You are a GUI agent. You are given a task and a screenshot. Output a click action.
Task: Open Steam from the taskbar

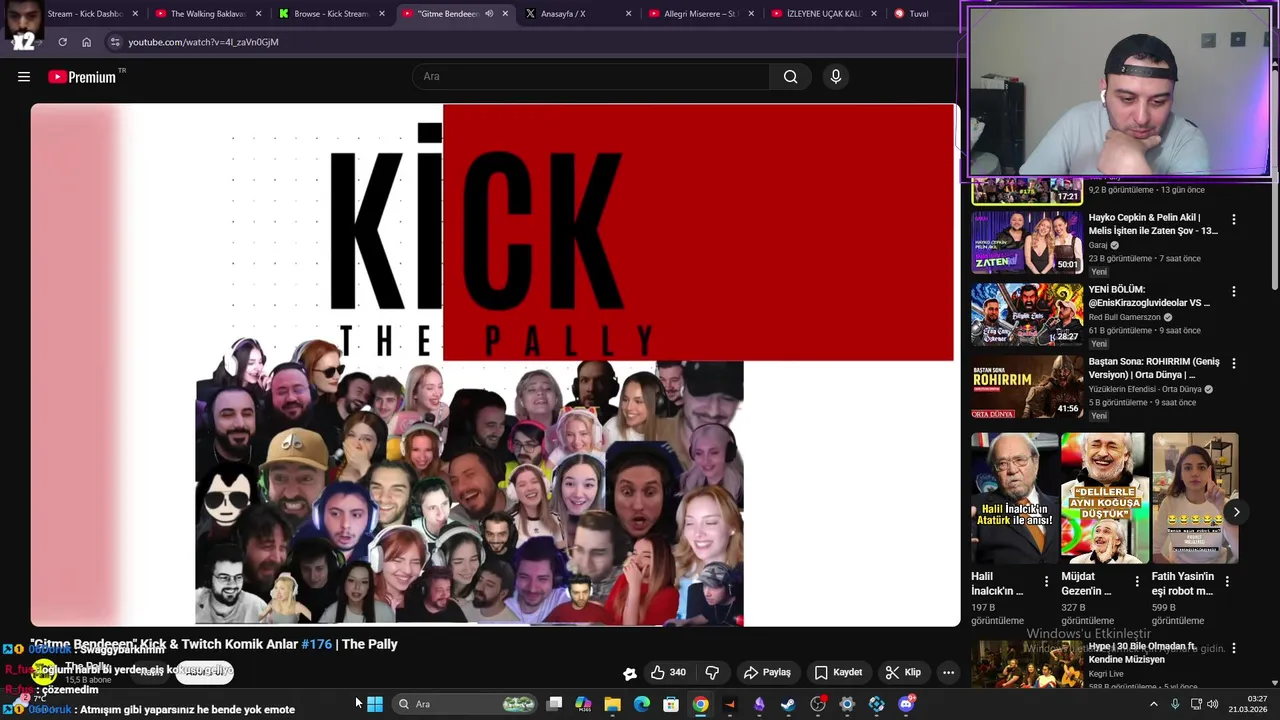click(x=788, y=704)
